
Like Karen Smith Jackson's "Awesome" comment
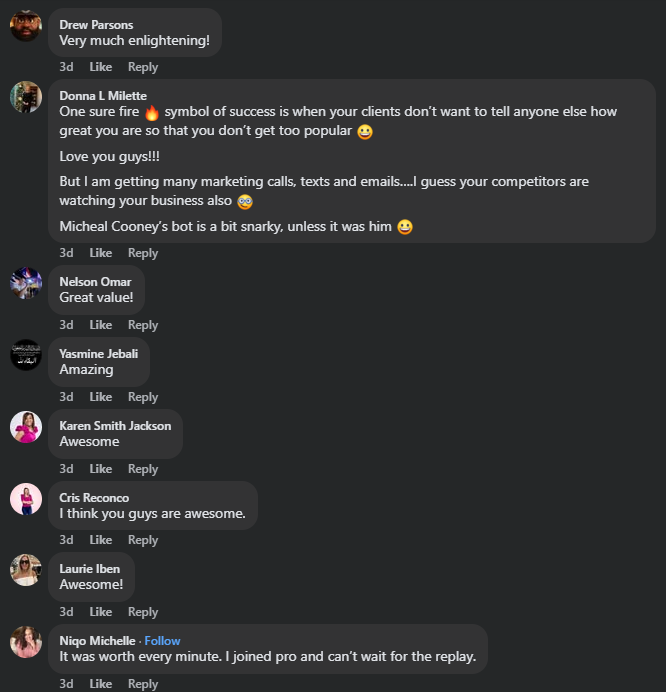(x=101, y=469)
